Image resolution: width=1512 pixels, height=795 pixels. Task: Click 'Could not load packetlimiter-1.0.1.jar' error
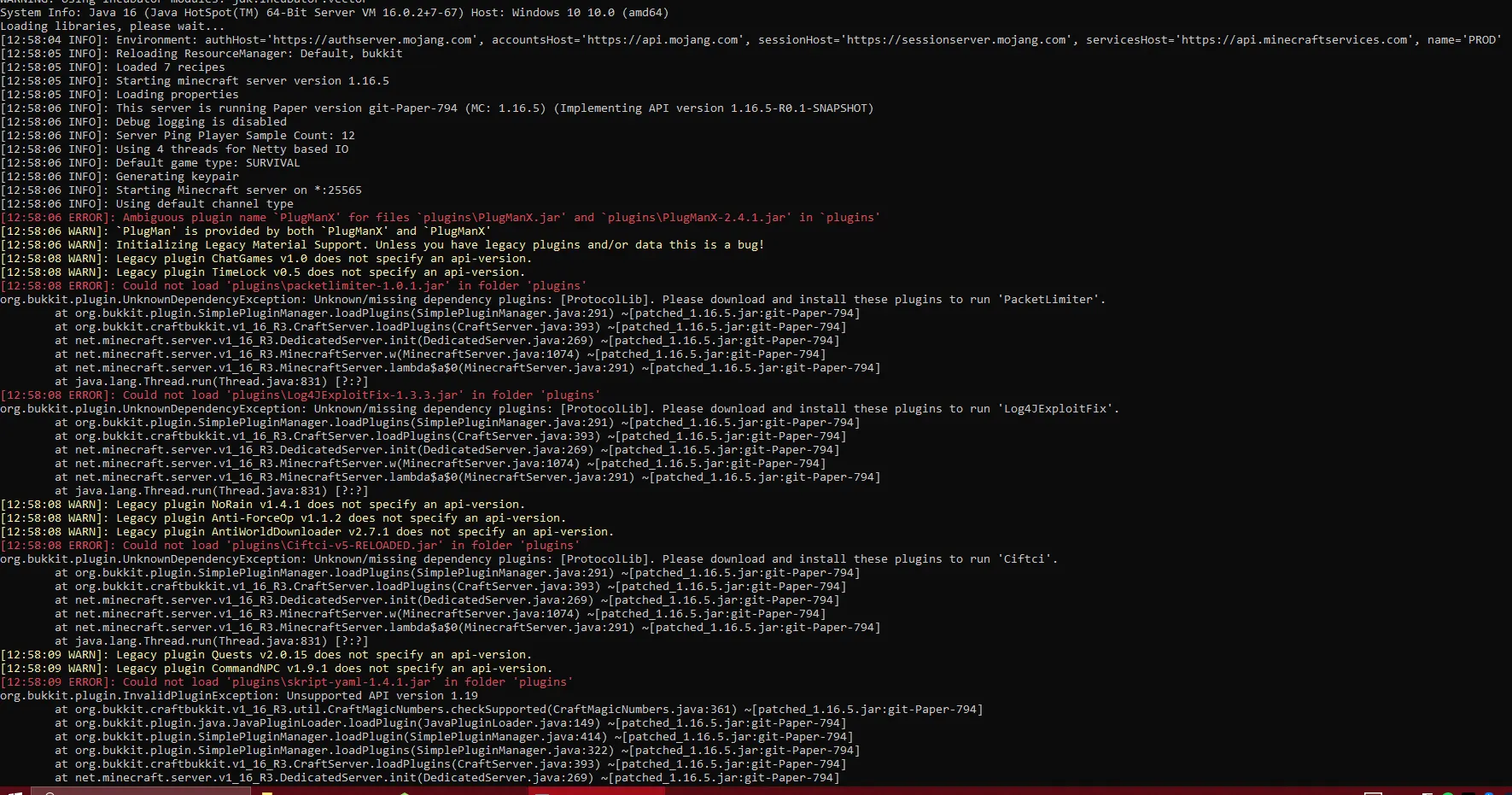(294, 286)
